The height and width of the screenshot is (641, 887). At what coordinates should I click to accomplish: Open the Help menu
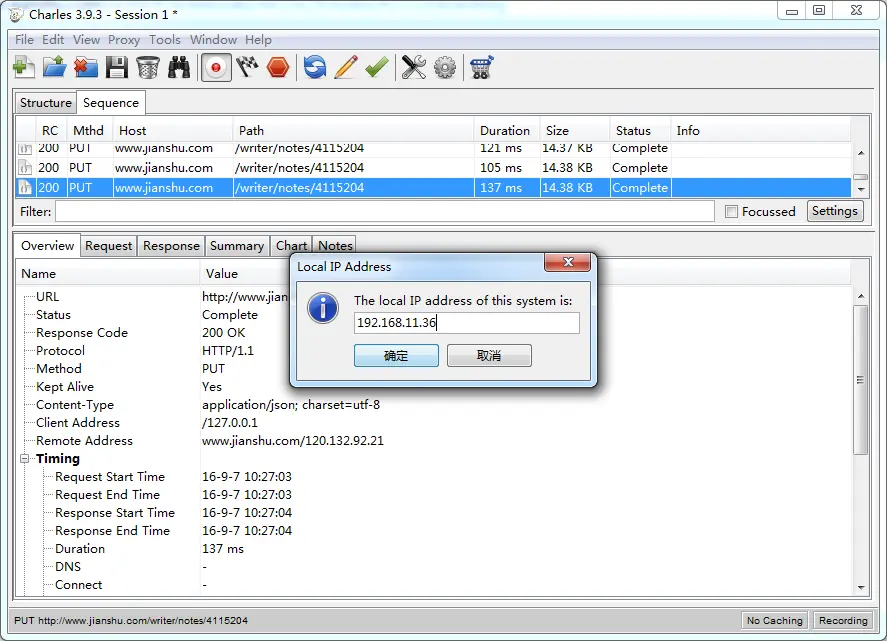tap(259, 40)
